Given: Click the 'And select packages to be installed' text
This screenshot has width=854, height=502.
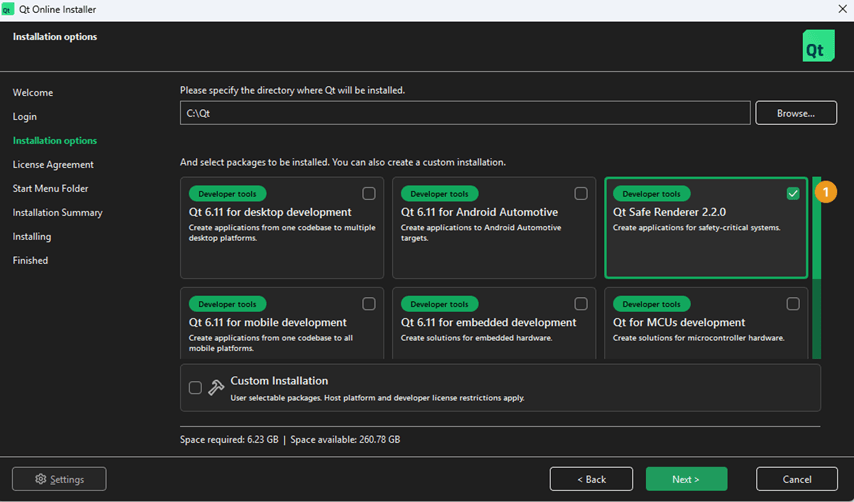Looking at the screenshot, I should pyautogui.click(x=343, y=162).
